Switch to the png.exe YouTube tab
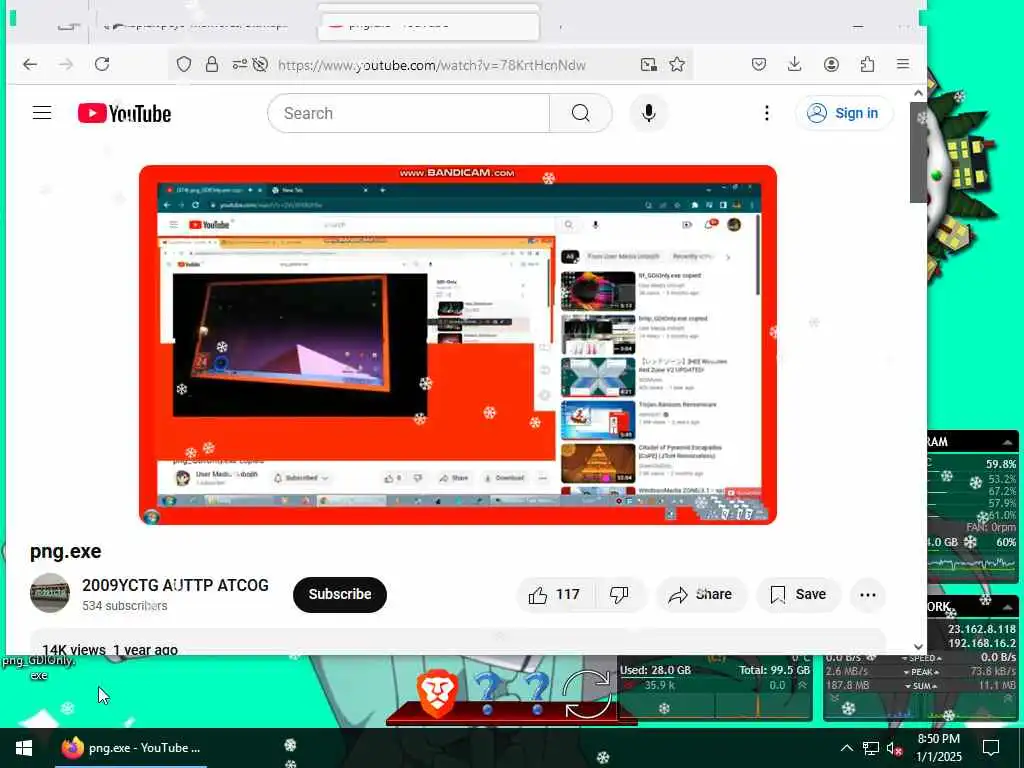 click(x=429, y=24)
